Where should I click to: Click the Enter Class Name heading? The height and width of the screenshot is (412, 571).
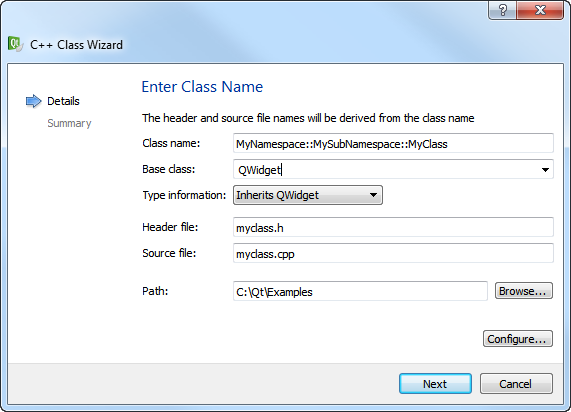202,87
